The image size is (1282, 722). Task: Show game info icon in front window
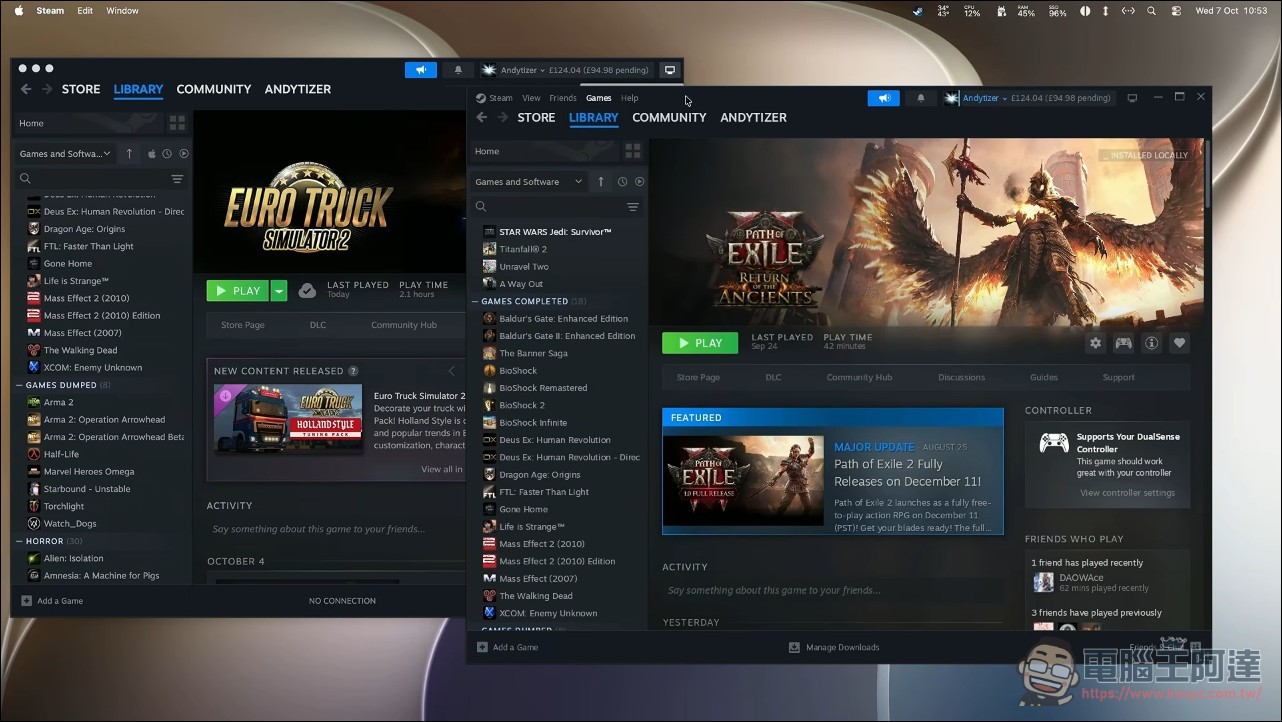pos(1151,343)
